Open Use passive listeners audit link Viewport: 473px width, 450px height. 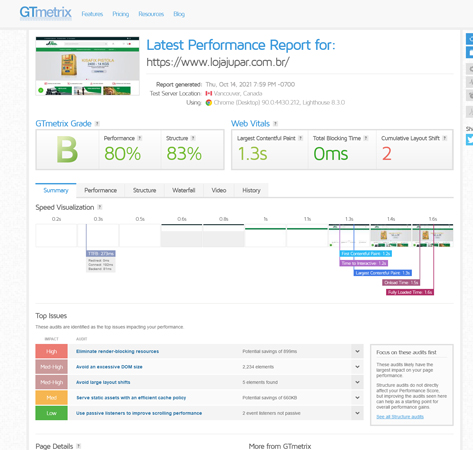(x=139, y=413)
